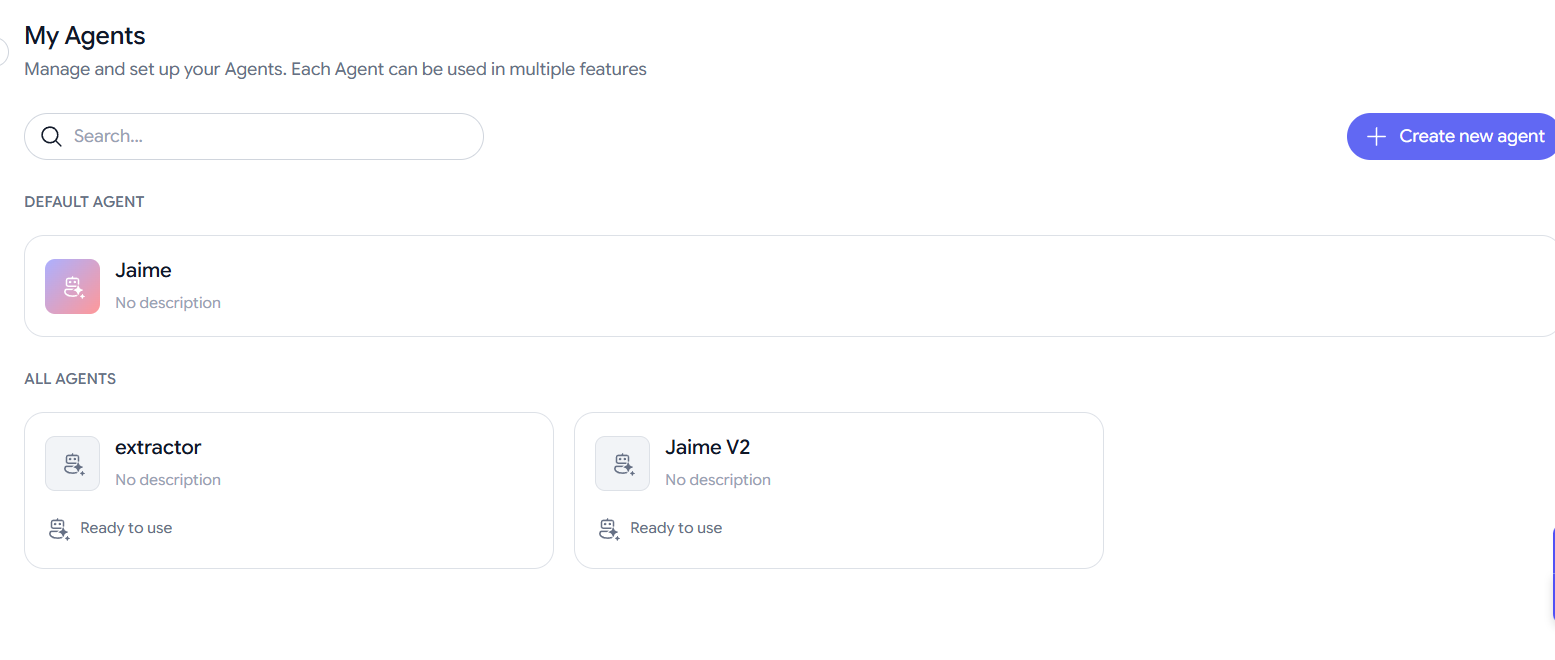1555x660 pixels.
Task: Click the Ready to use status on Jaime V2
Action: (x=676, y=528)
